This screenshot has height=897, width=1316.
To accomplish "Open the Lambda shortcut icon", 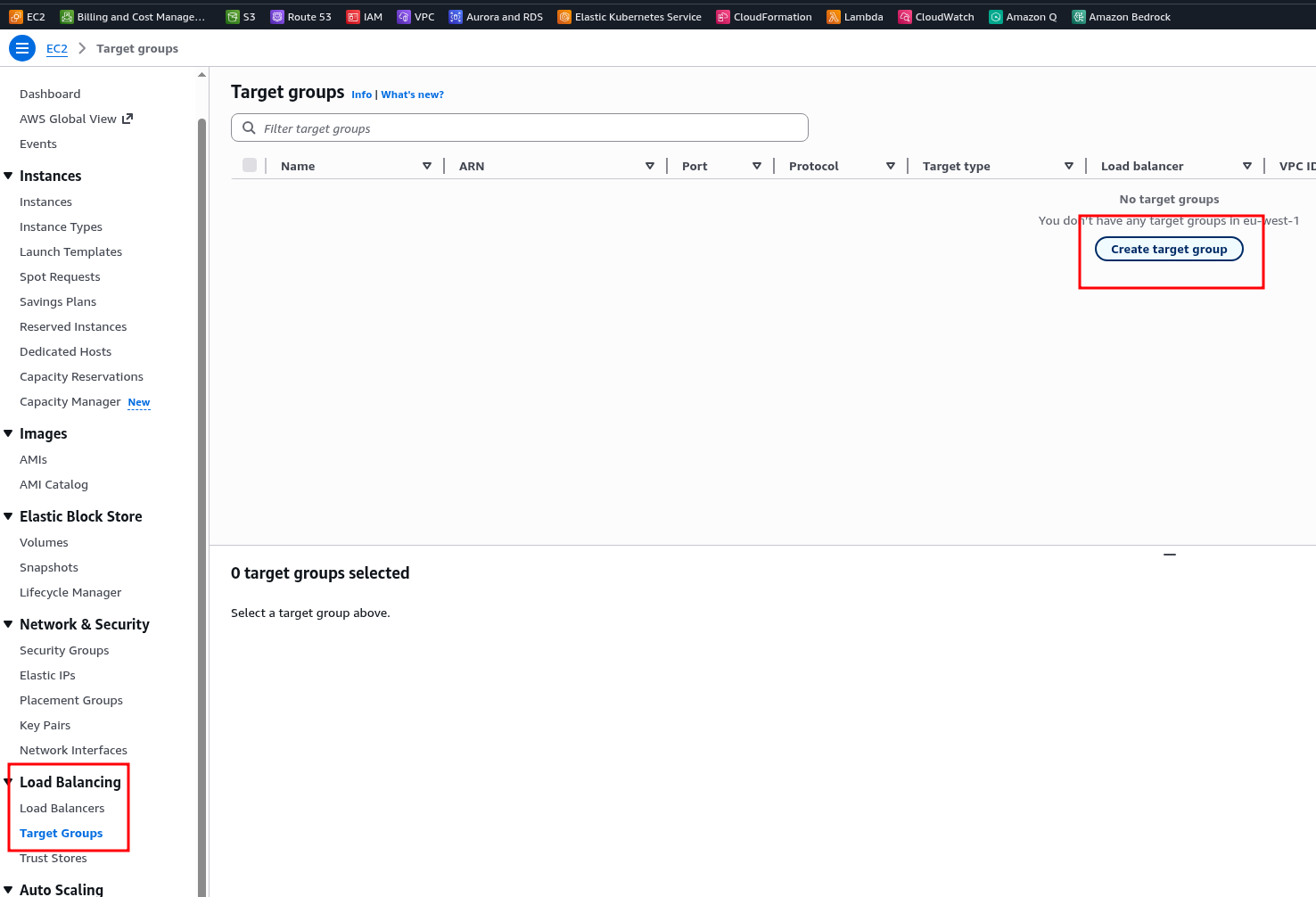I will point(834,17).
